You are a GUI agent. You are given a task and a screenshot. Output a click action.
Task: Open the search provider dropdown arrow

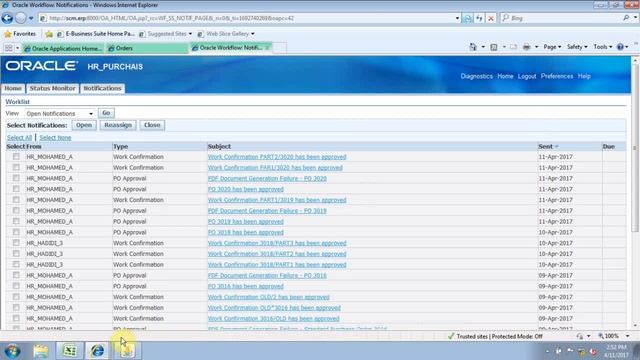[x=635, y=18]
